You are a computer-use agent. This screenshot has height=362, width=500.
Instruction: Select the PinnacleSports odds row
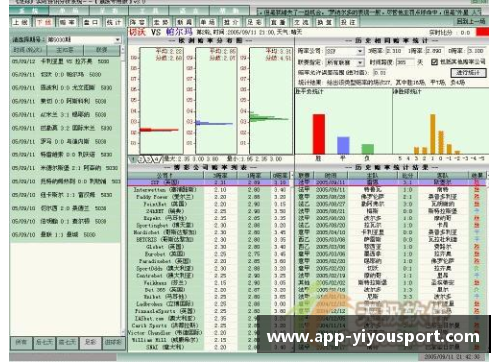pyautogui.click(x=210, y=311)
